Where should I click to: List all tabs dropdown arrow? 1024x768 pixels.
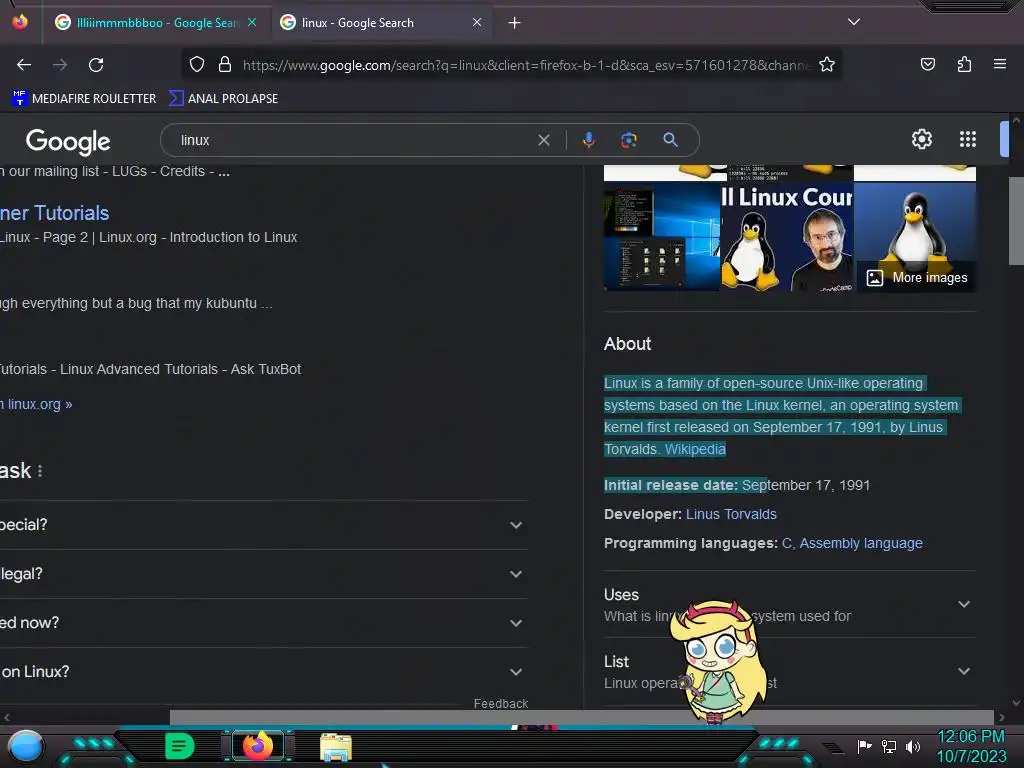854,22
